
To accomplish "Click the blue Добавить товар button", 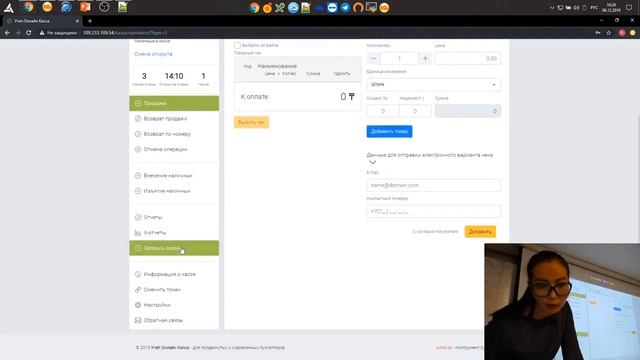I will 389,131.
